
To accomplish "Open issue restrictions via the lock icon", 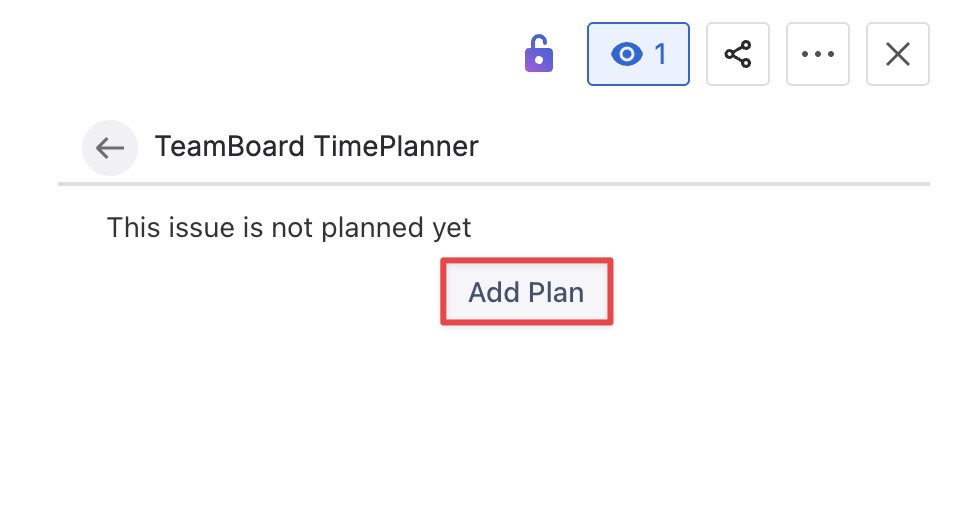I will [x=539, y=54].
